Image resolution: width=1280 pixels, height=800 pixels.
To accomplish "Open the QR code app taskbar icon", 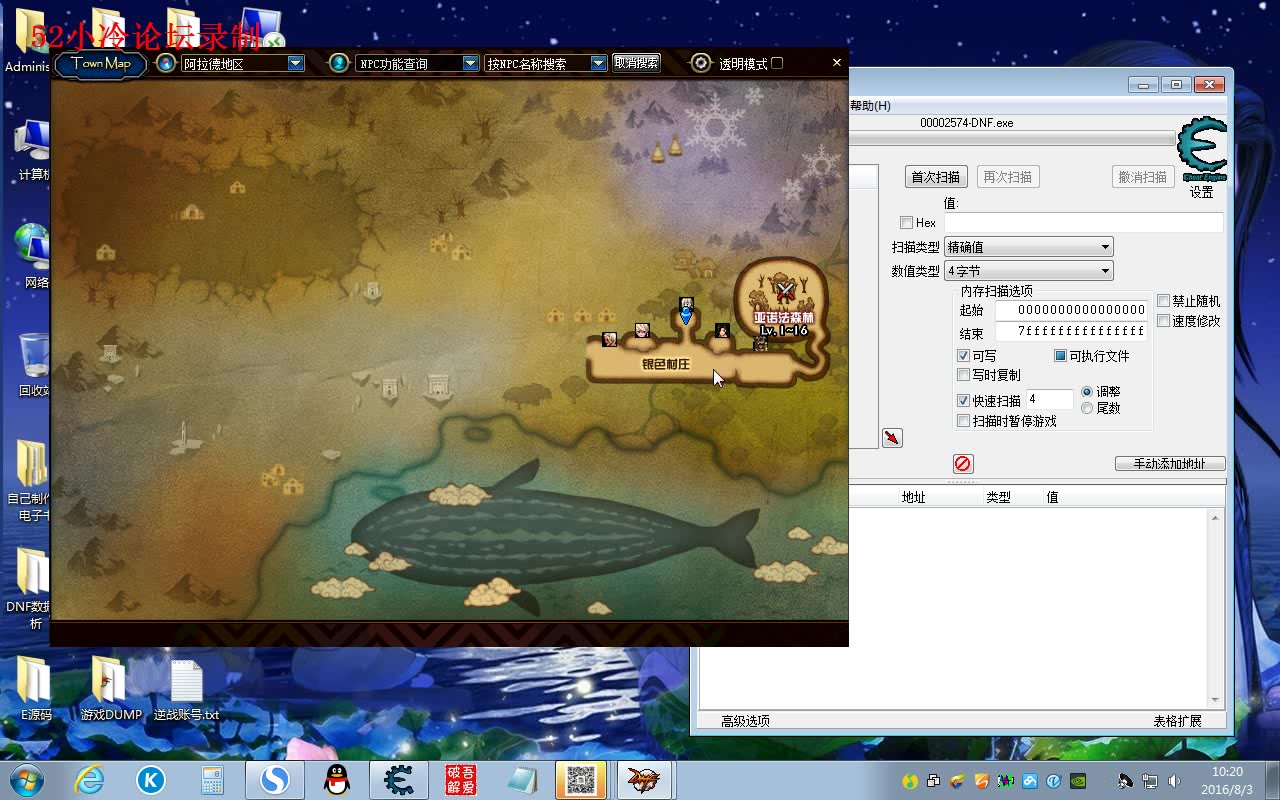I will tap(580, 780).
